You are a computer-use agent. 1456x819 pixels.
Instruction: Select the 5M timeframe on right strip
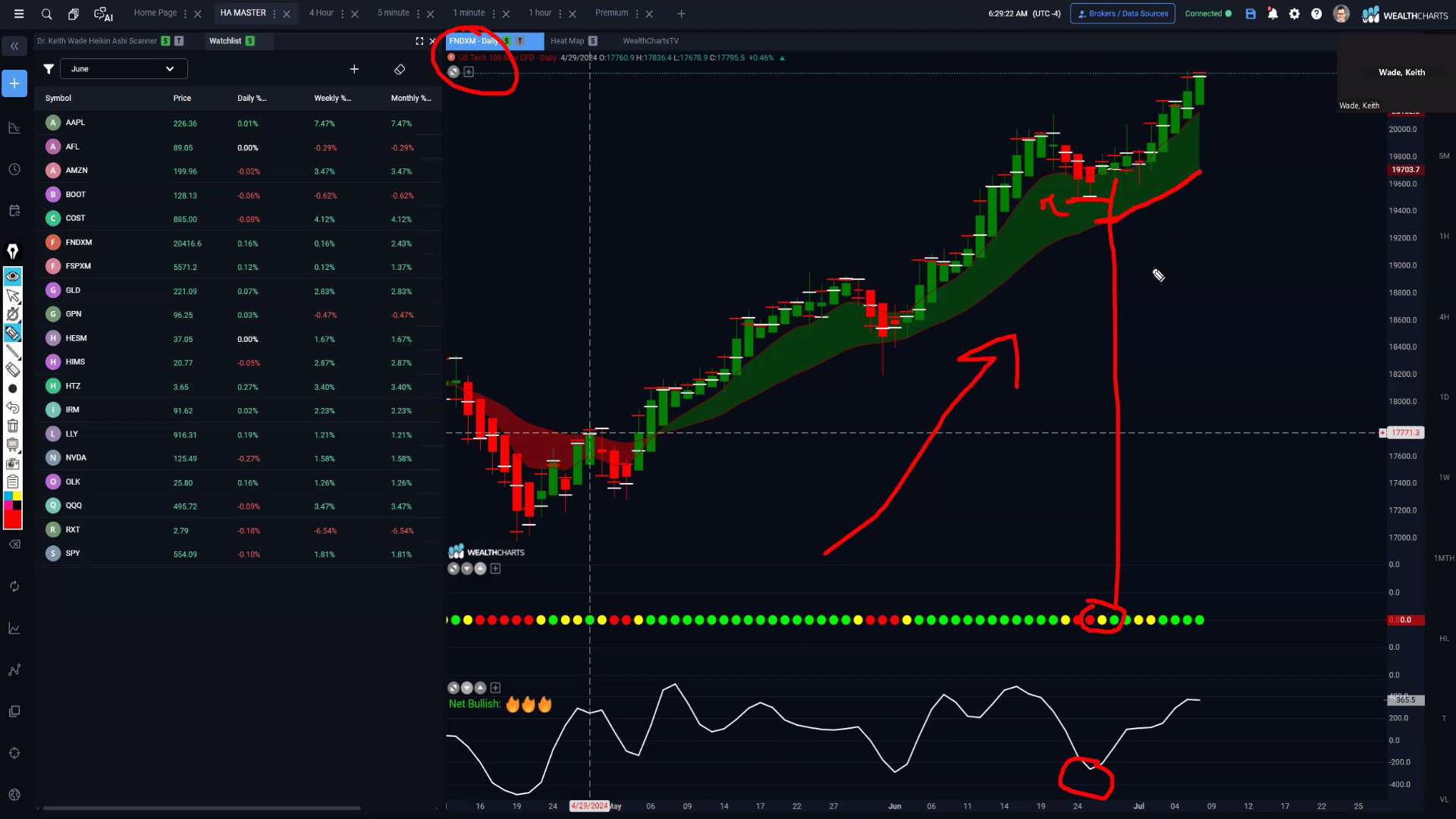[x=1444, y=156]
